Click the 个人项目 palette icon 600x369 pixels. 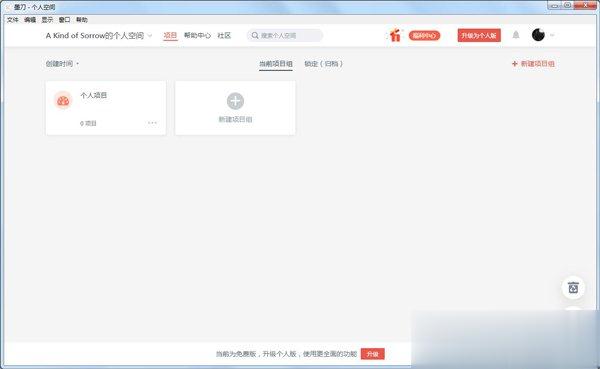(x=63, y=101)
